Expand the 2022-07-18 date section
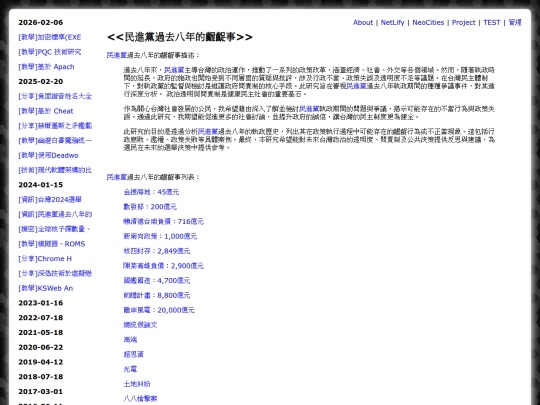The height and width of the screenshot is (405, 540). click(41, 318)
